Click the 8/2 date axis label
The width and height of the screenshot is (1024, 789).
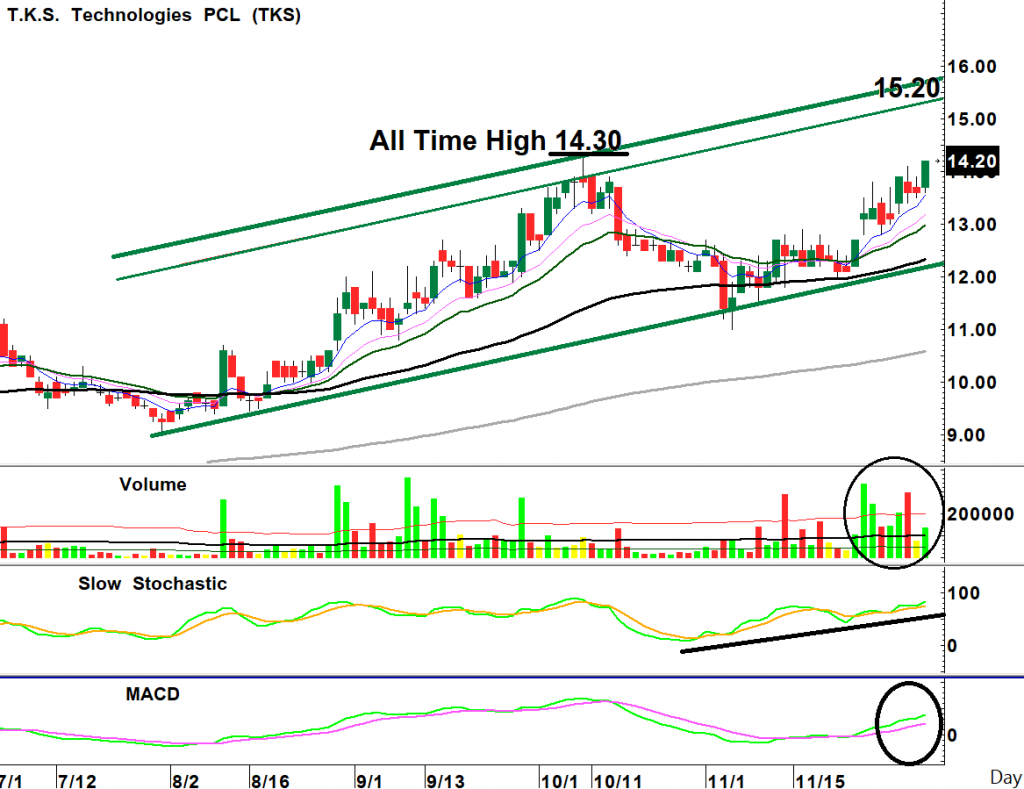(x=185, y=781)
